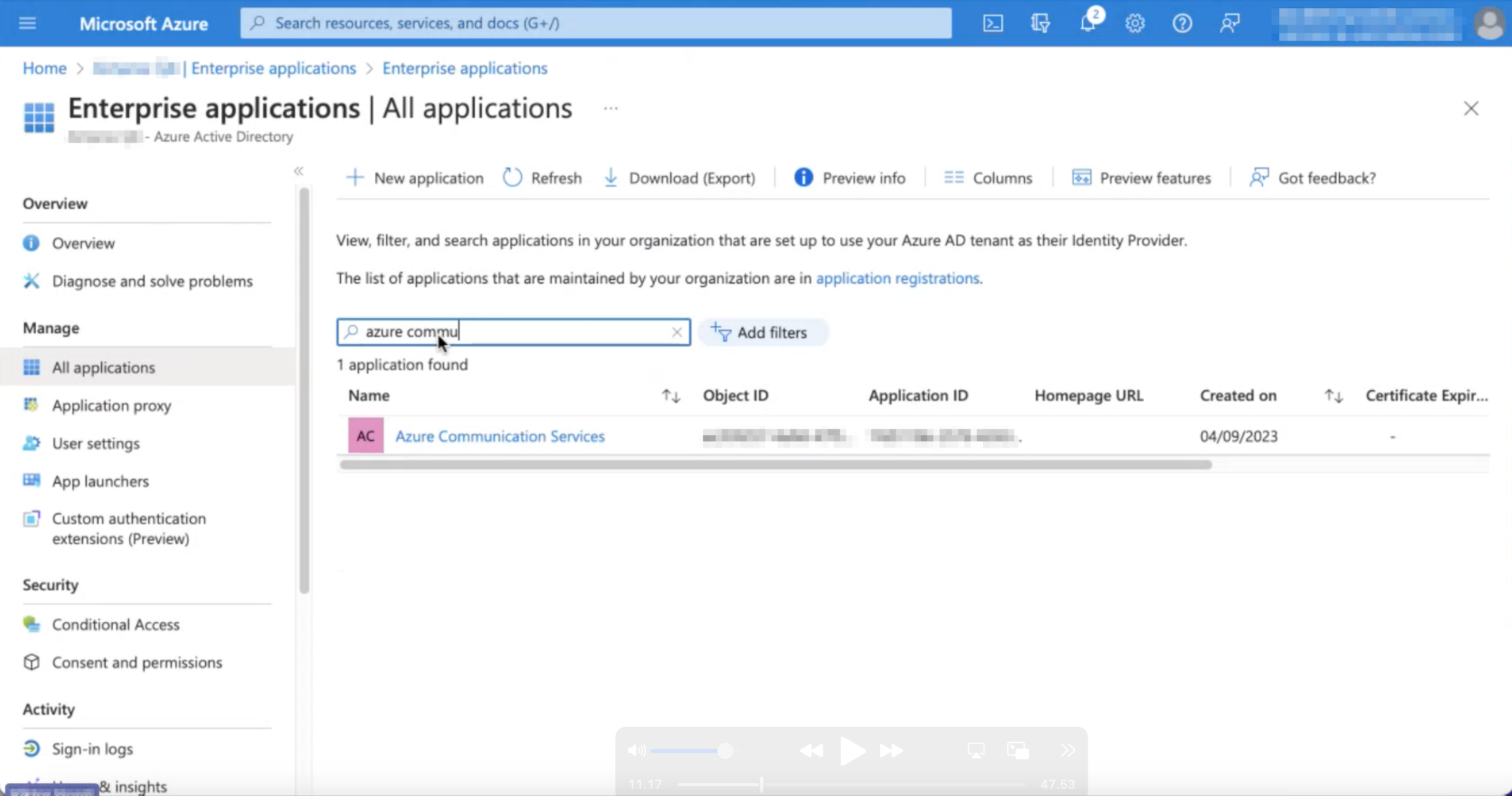Viewport: 1512px width, 796px height.
Task: Click the horizontal table scrollbar
Action: (775, 465)
